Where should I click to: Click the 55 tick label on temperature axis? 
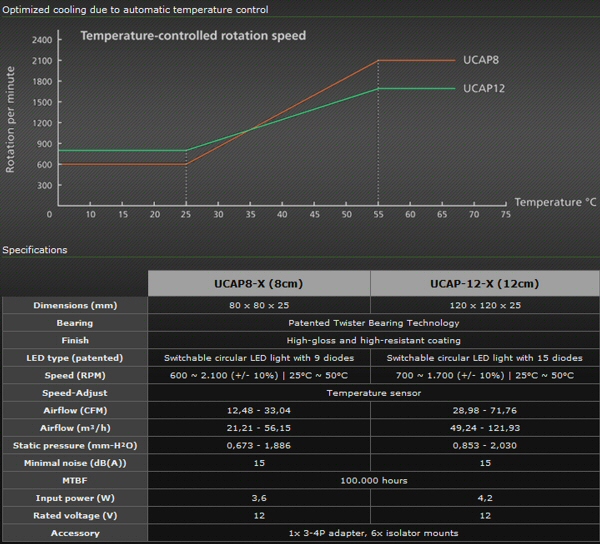point(378,214)
